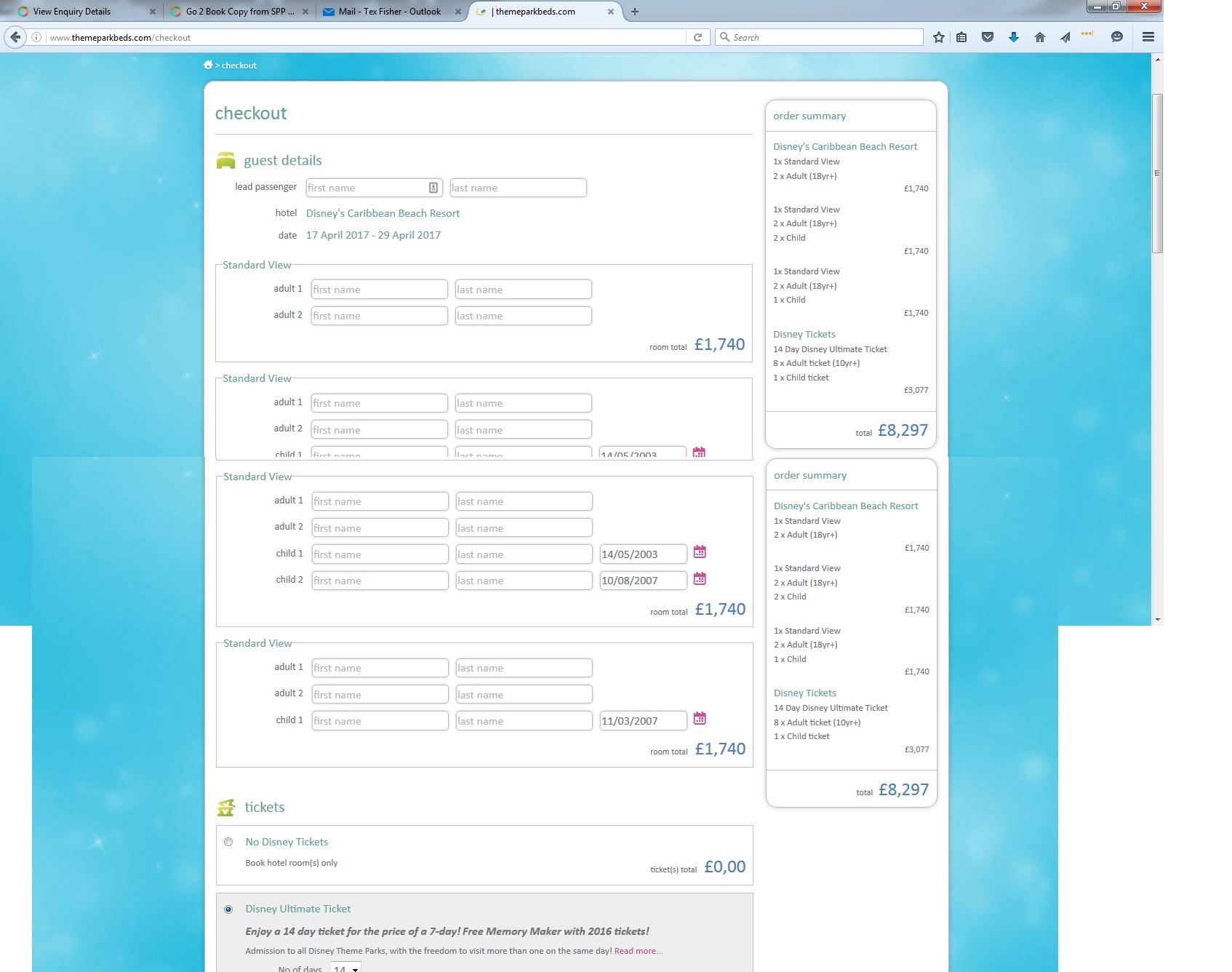Viewport: 1232px width, 972px height.
Task: Click the large 'checkout' page heading
Action: [x=251, y=113]
